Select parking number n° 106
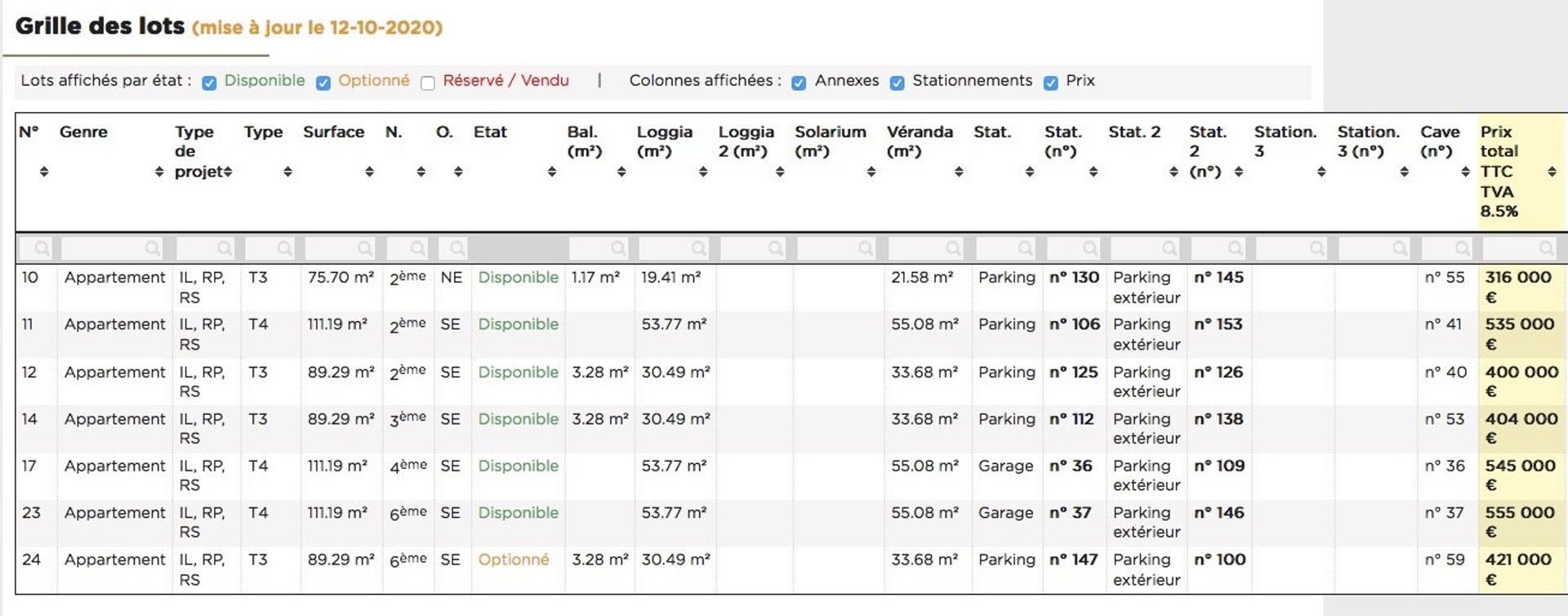 point(1075,324)
